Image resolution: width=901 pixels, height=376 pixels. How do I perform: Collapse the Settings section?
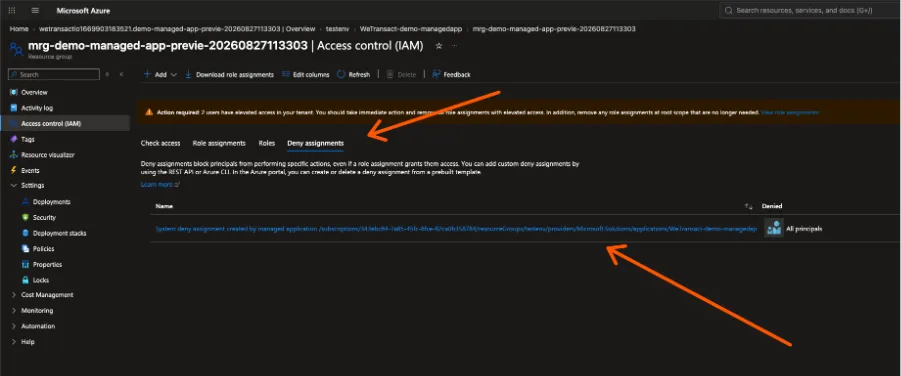14,186
